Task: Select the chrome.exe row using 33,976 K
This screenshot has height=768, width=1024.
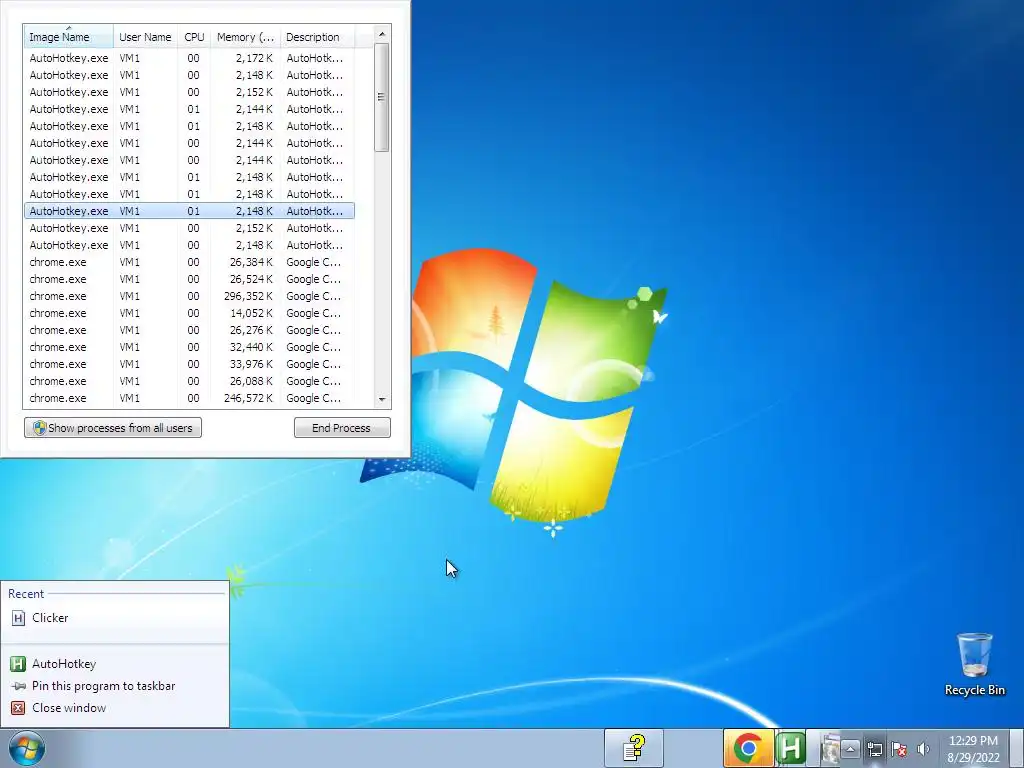Action: (189, 364)
